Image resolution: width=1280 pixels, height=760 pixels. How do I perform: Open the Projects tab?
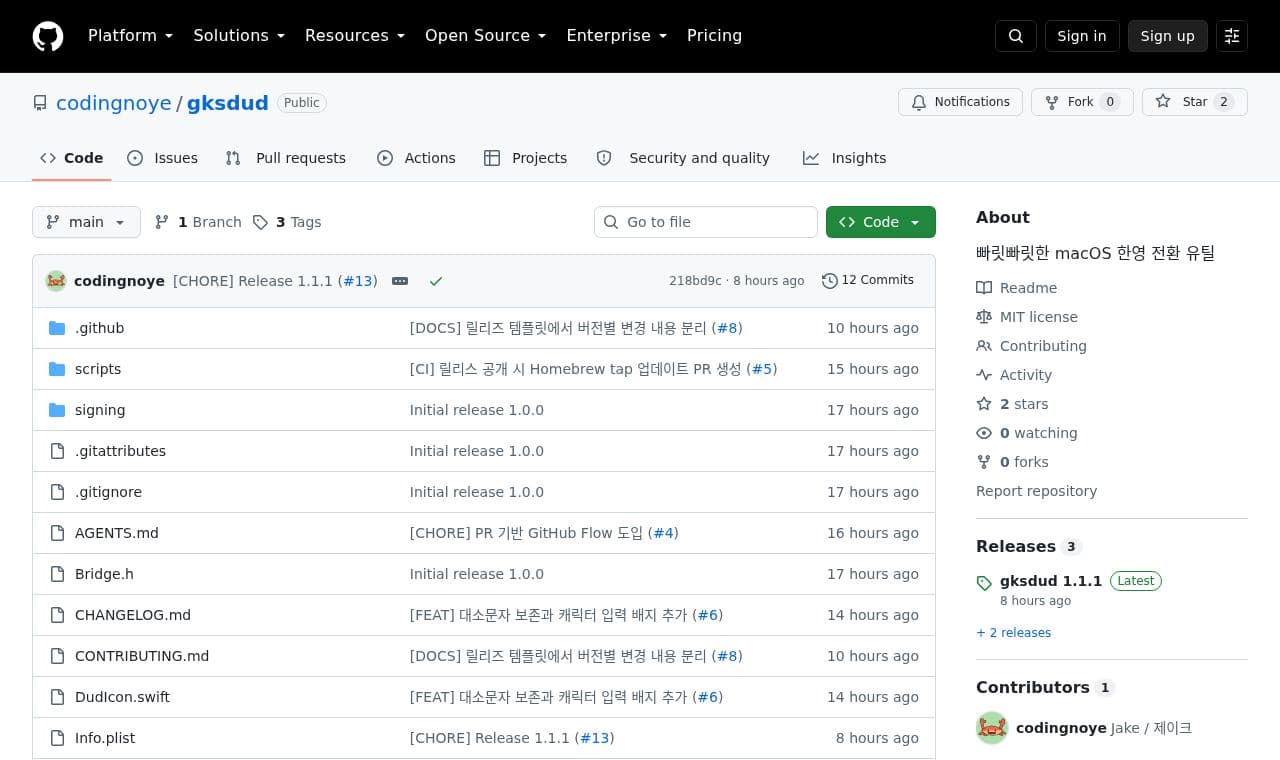coord(525,158)
